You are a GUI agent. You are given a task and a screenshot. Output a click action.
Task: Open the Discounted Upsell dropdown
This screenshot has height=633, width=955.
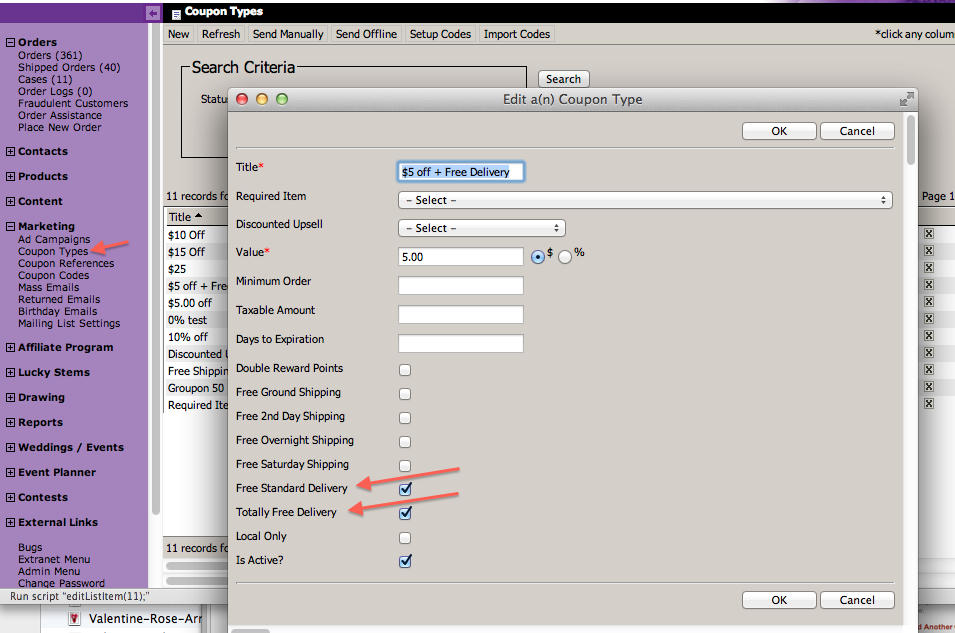click(481, 228)
